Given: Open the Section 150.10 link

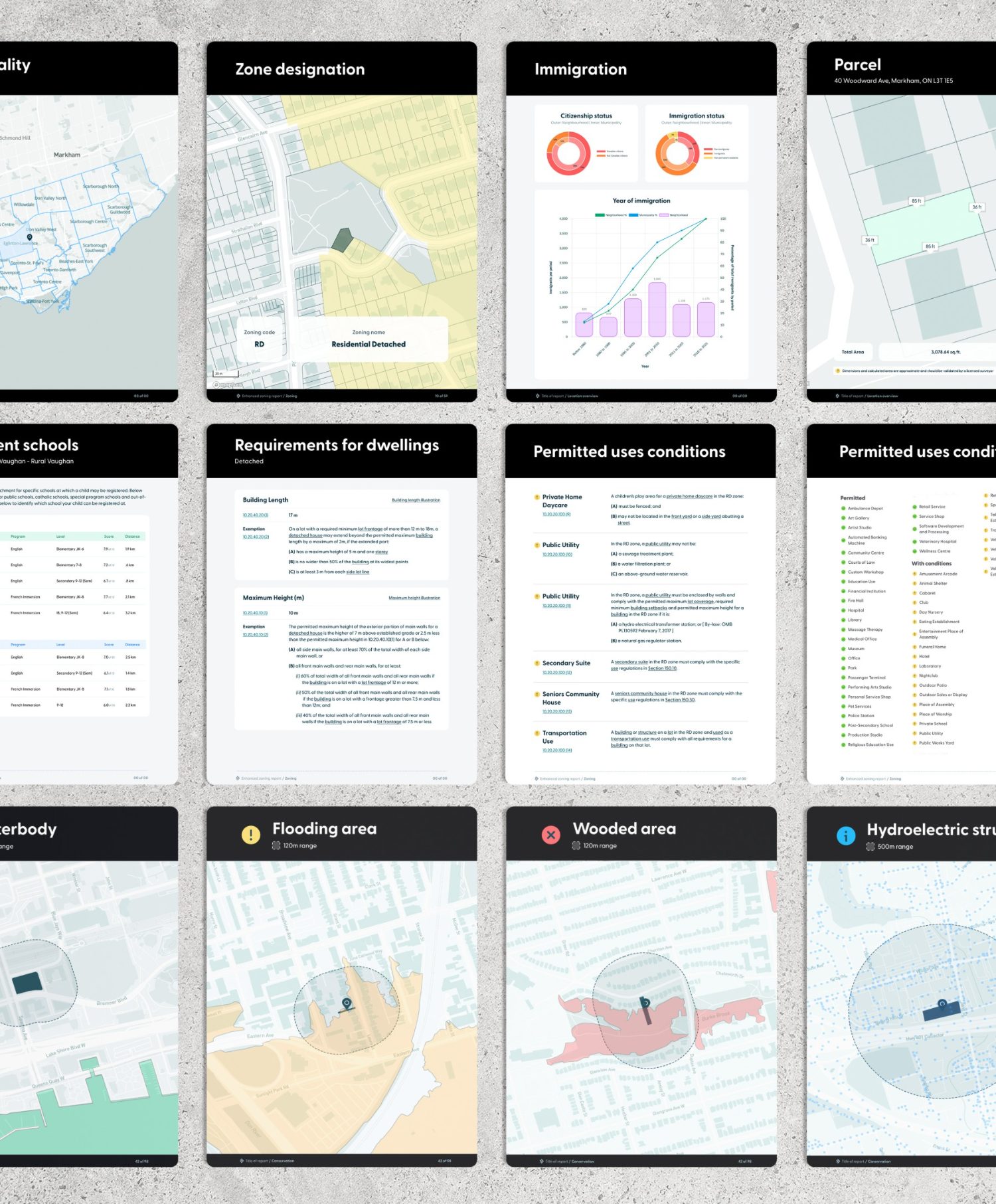Looking at the screenshot, I should [663, 668].
